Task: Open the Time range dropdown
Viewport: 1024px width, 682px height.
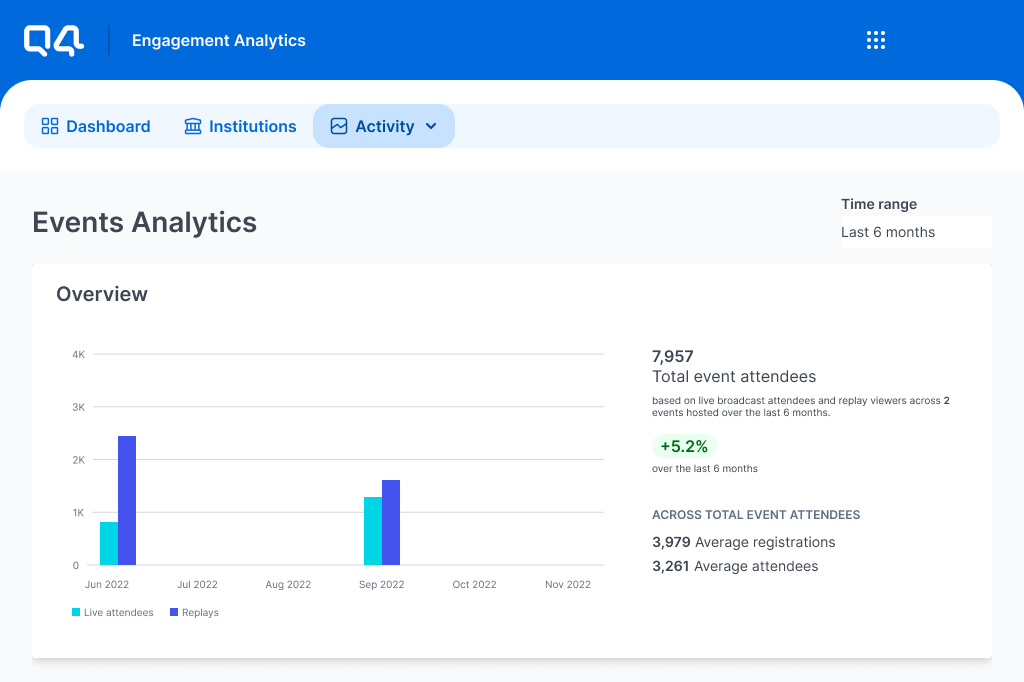Action: click(915, 232)
